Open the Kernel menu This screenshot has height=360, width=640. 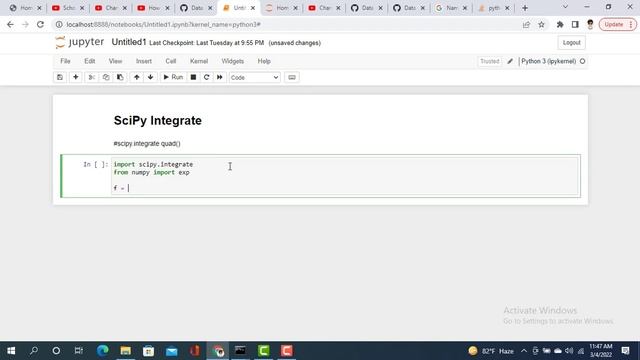click(199, 61)
